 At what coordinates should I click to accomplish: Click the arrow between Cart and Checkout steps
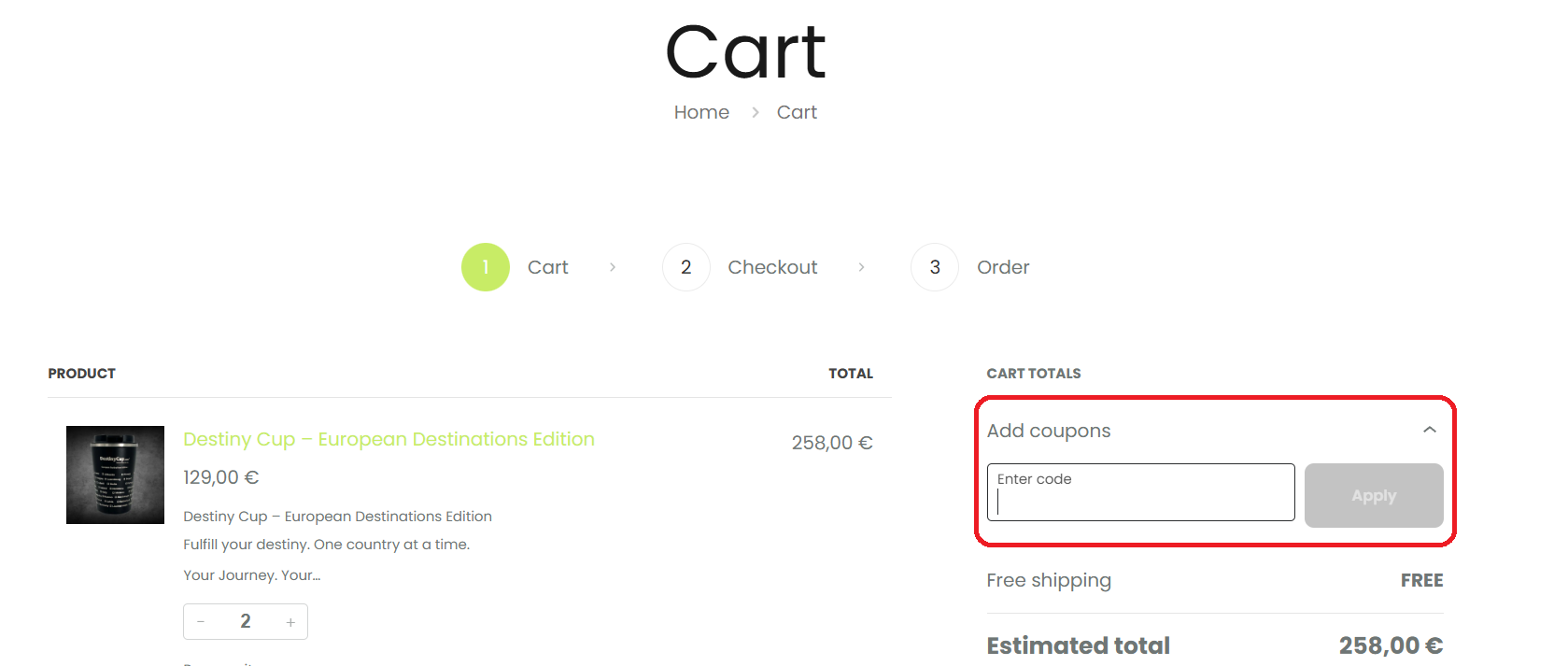pos(613,267)
